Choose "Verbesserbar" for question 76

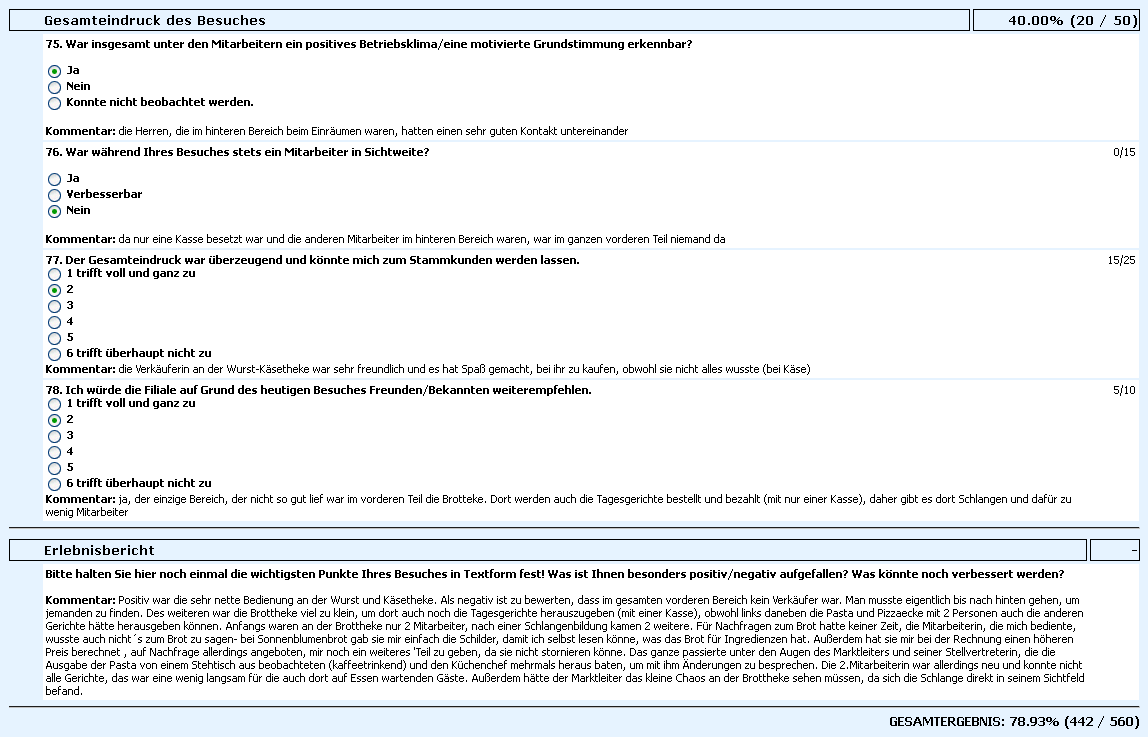click(54, 195)
